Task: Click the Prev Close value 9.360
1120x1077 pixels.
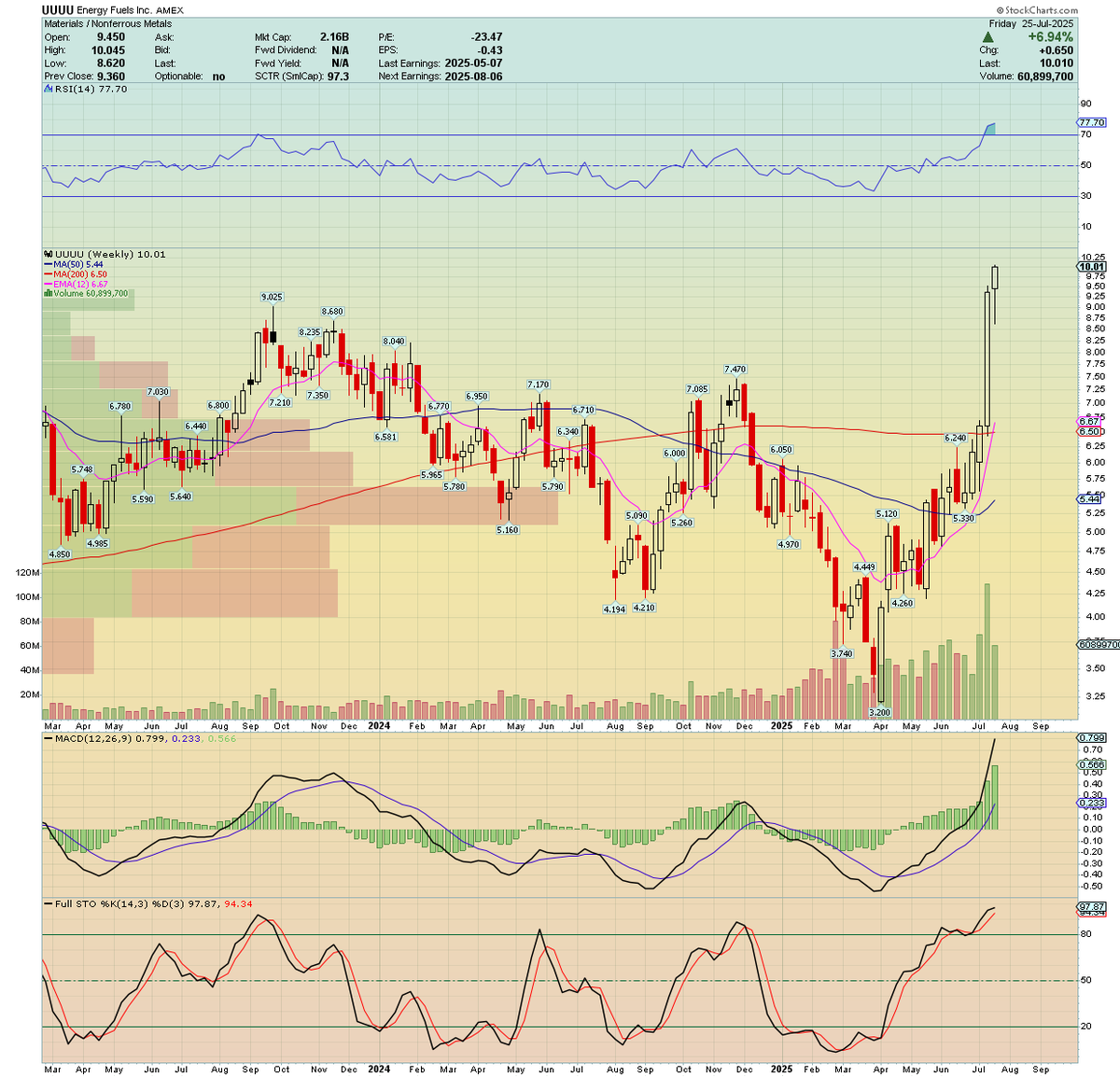Action: [x=111, y=77]
